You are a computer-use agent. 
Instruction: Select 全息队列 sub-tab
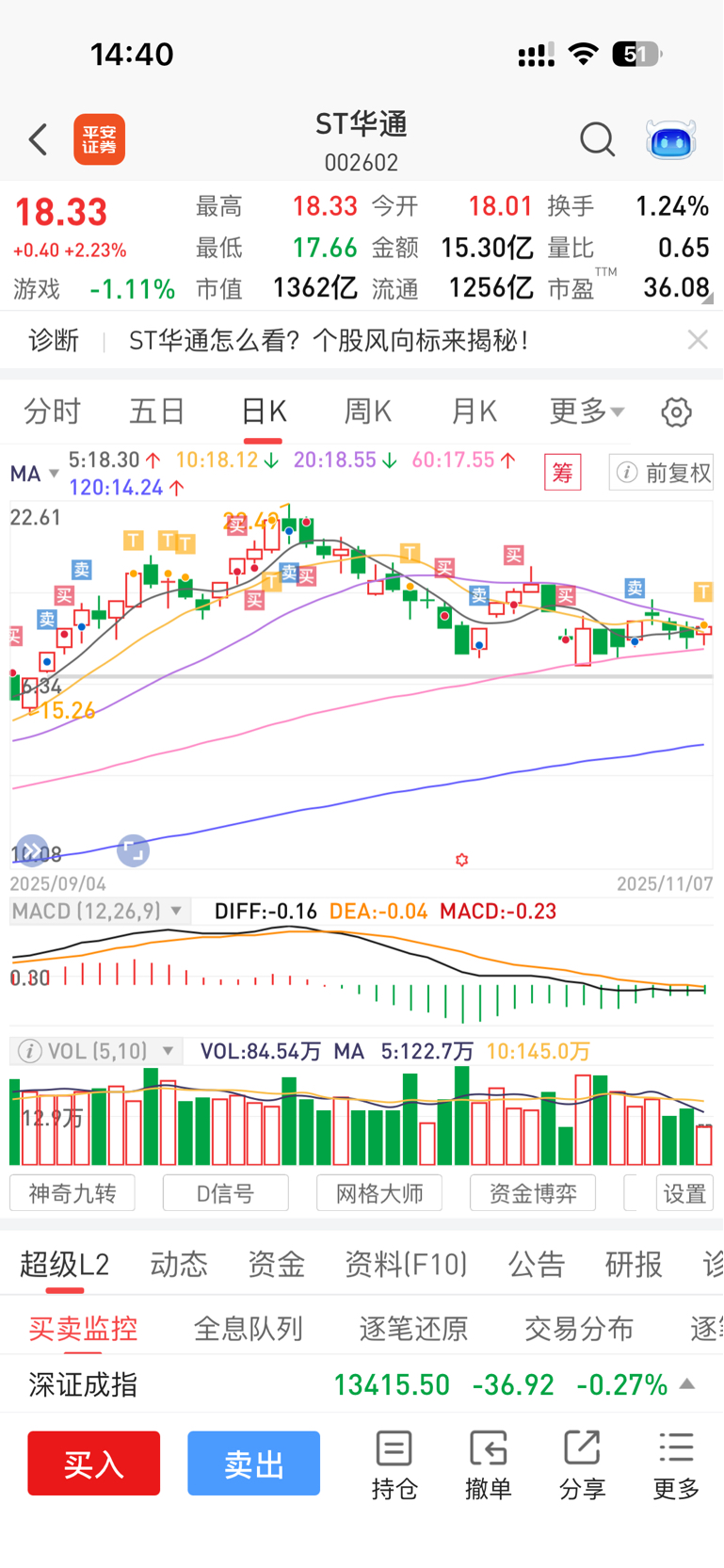(x=249, y=1328)
